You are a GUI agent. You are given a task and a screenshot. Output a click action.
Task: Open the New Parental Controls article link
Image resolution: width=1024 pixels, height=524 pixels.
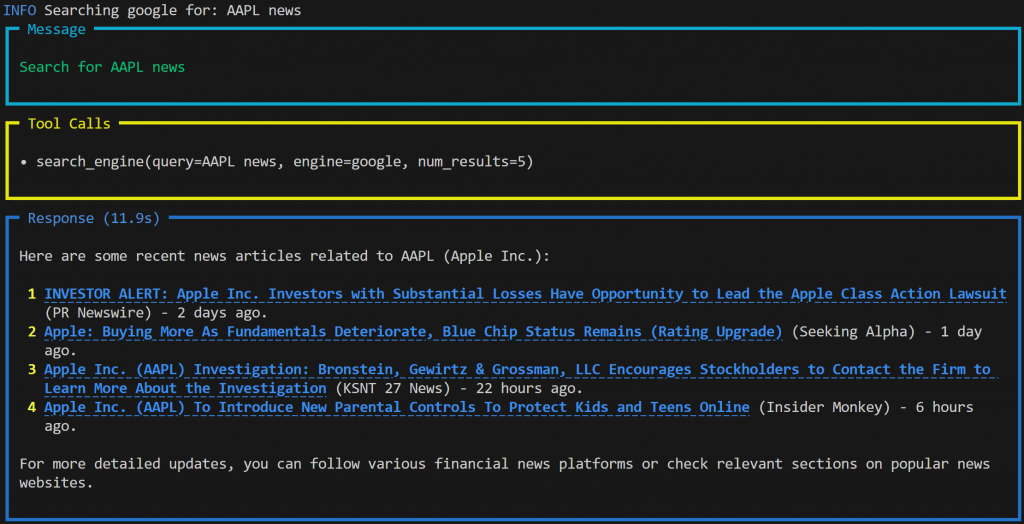396,407
